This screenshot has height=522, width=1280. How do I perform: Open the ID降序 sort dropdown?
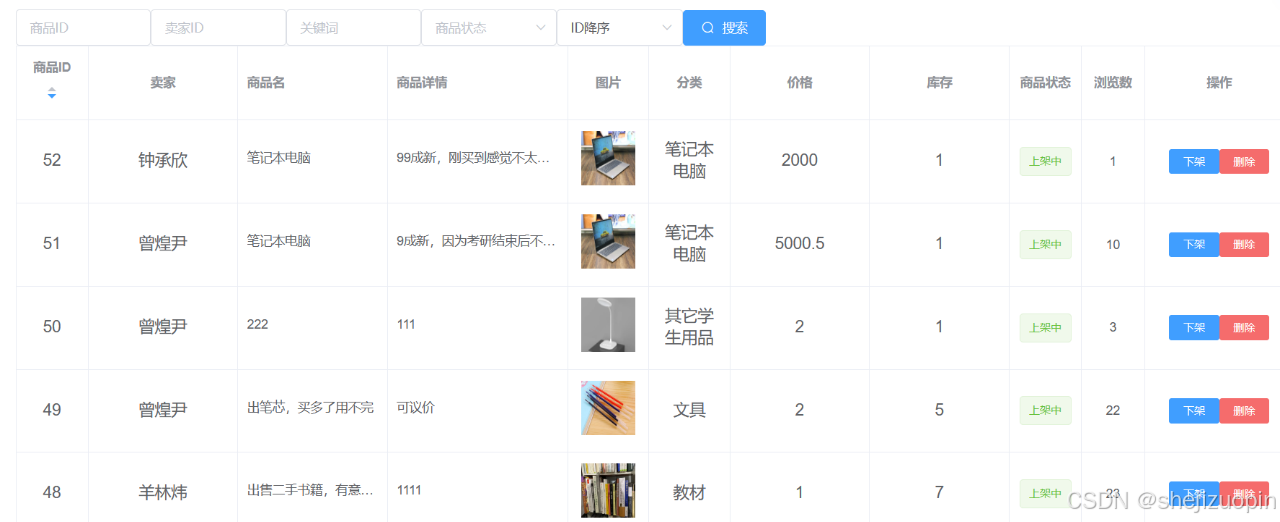point(619,28)
